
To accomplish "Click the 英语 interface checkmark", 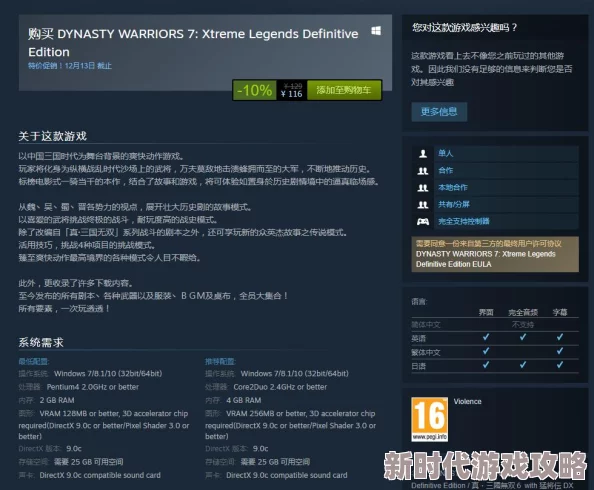I will (x=486, y=337).
